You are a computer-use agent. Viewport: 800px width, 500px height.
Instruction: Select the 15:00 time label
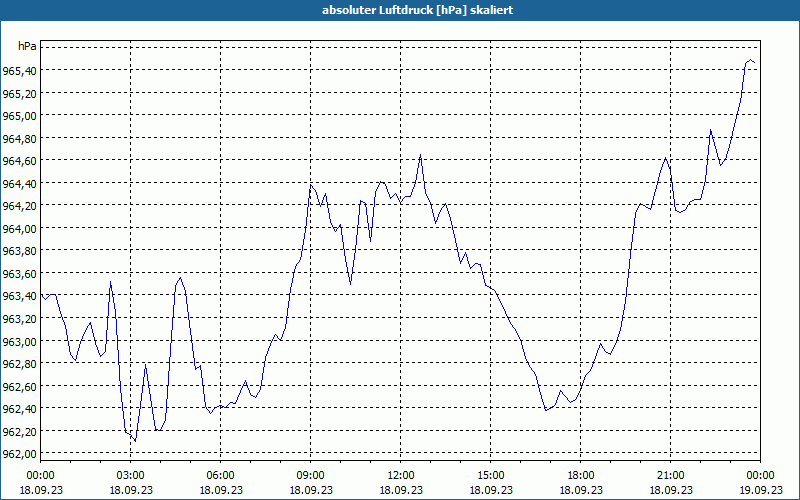click(x=490, y=476)
